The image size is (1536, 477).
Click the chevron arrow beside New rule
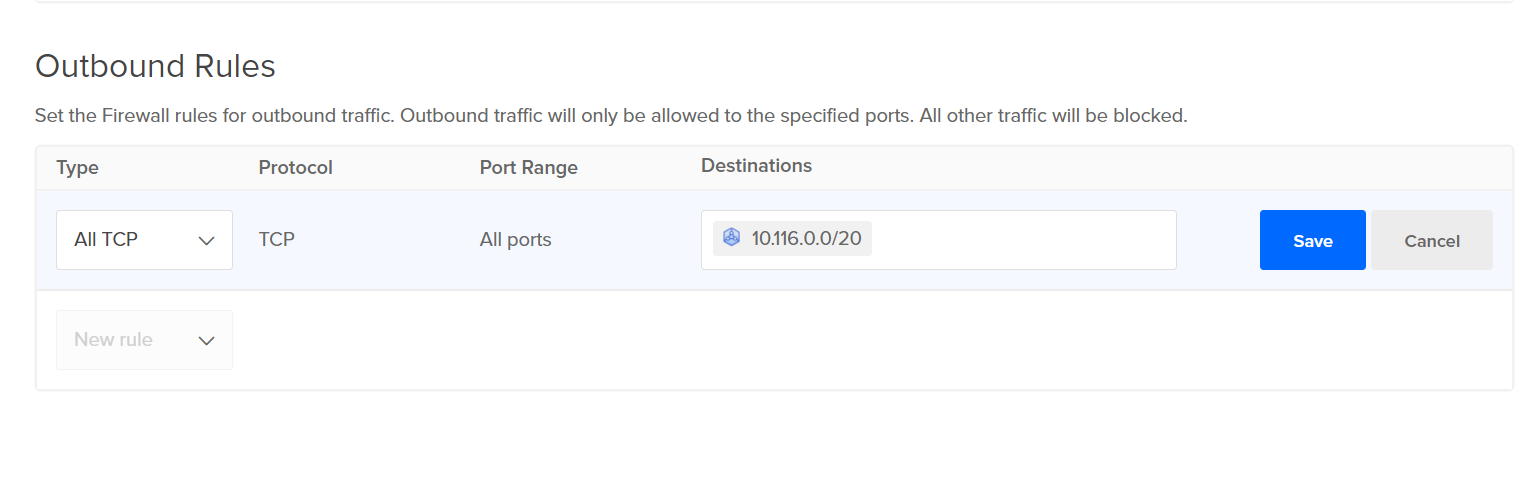coord(207,340)
